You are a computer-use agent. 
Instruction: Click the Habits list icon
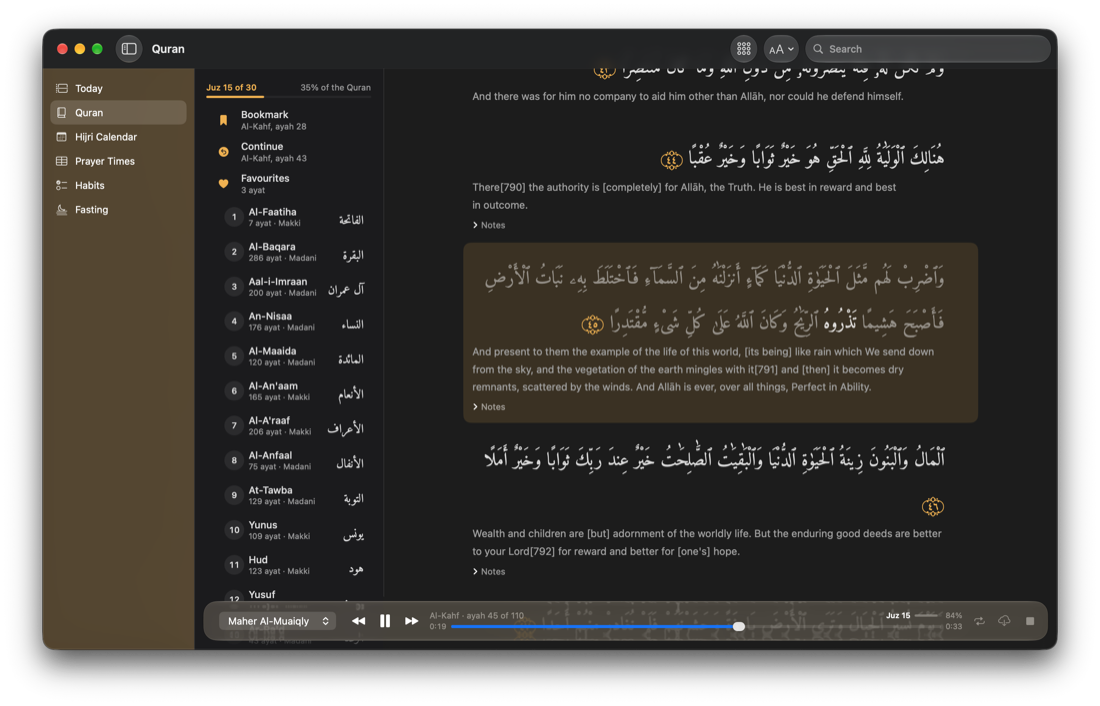pyautogui.click(x=62, y=185)
